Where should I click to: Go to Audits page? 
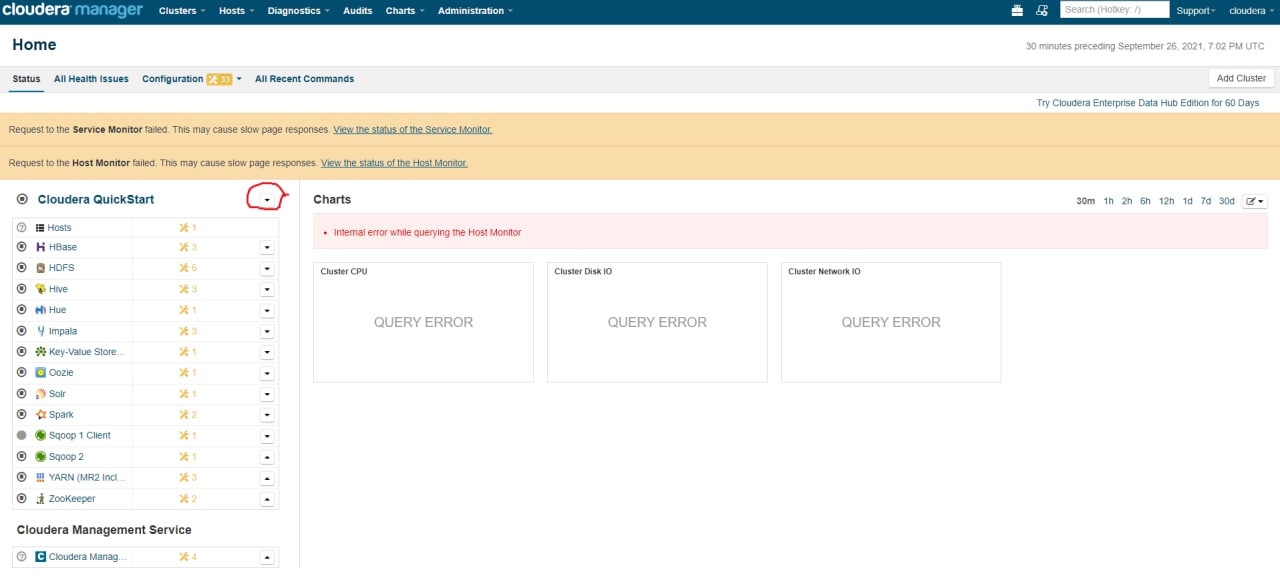tap(357, 10)
